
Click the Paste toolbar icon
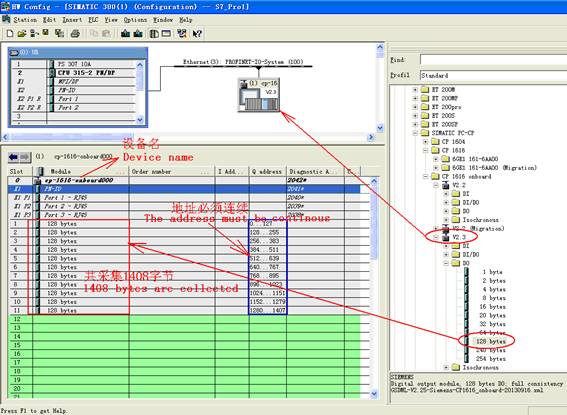pyautogui.click(x=106, y=34)
